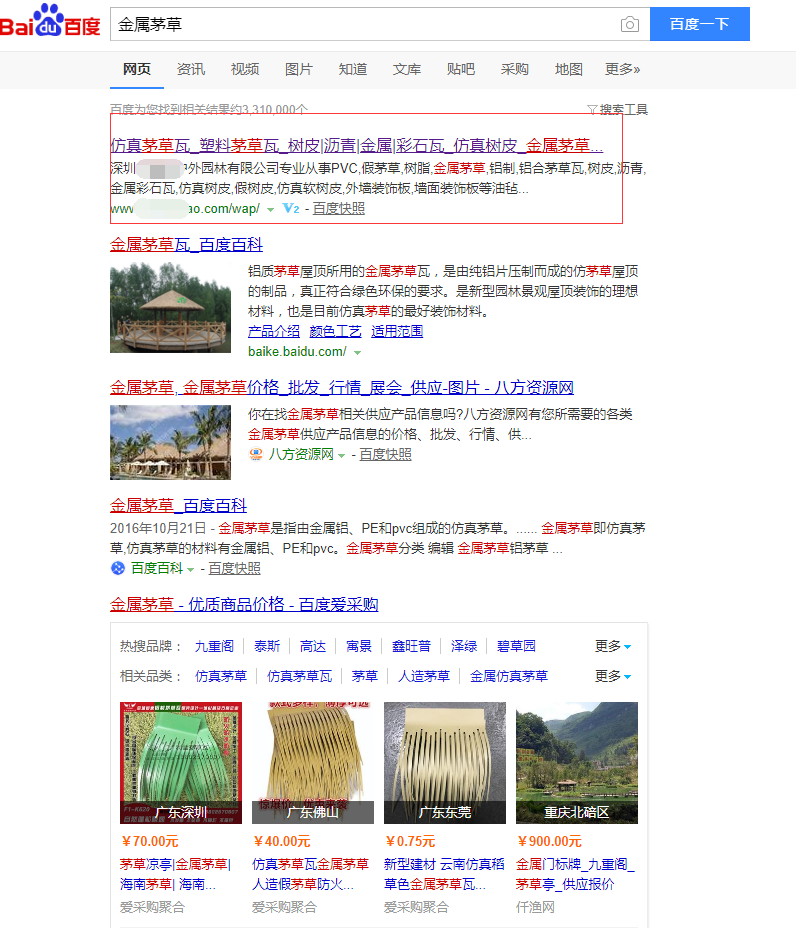Select the 九重阁 brand
Screen dimensions: 796x928
tap(214, 646)
